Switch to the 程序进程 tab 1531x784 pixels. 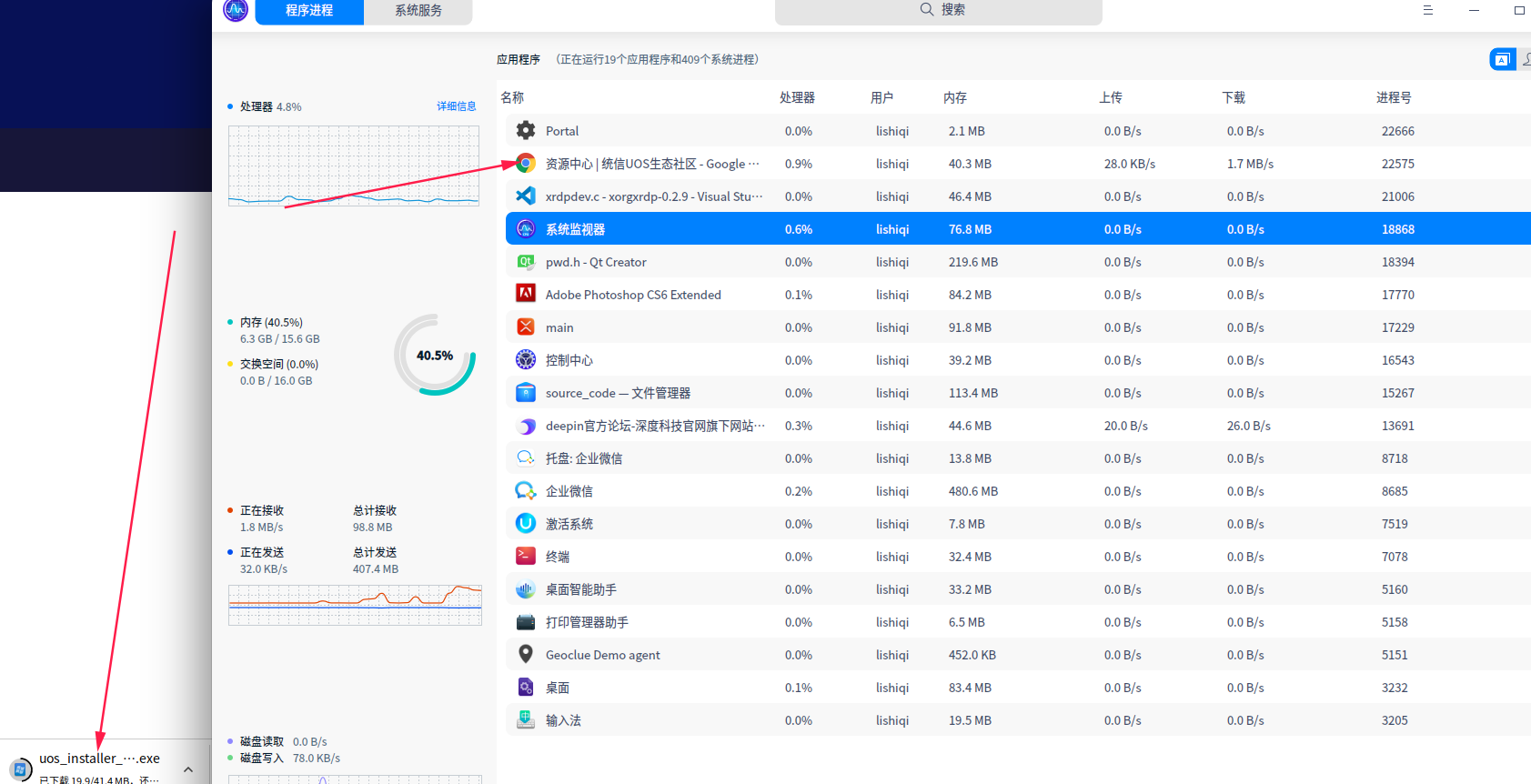coord(309,11)
